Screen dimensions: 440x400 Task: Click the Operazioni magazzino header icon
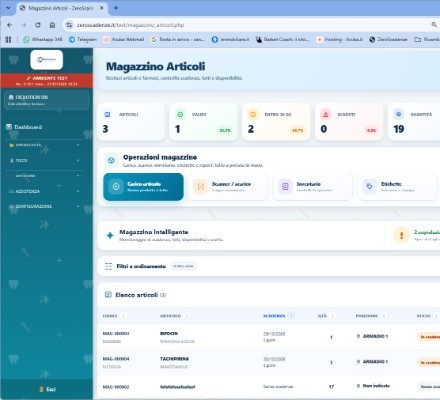pyautogui.click(x=111, y=160)
